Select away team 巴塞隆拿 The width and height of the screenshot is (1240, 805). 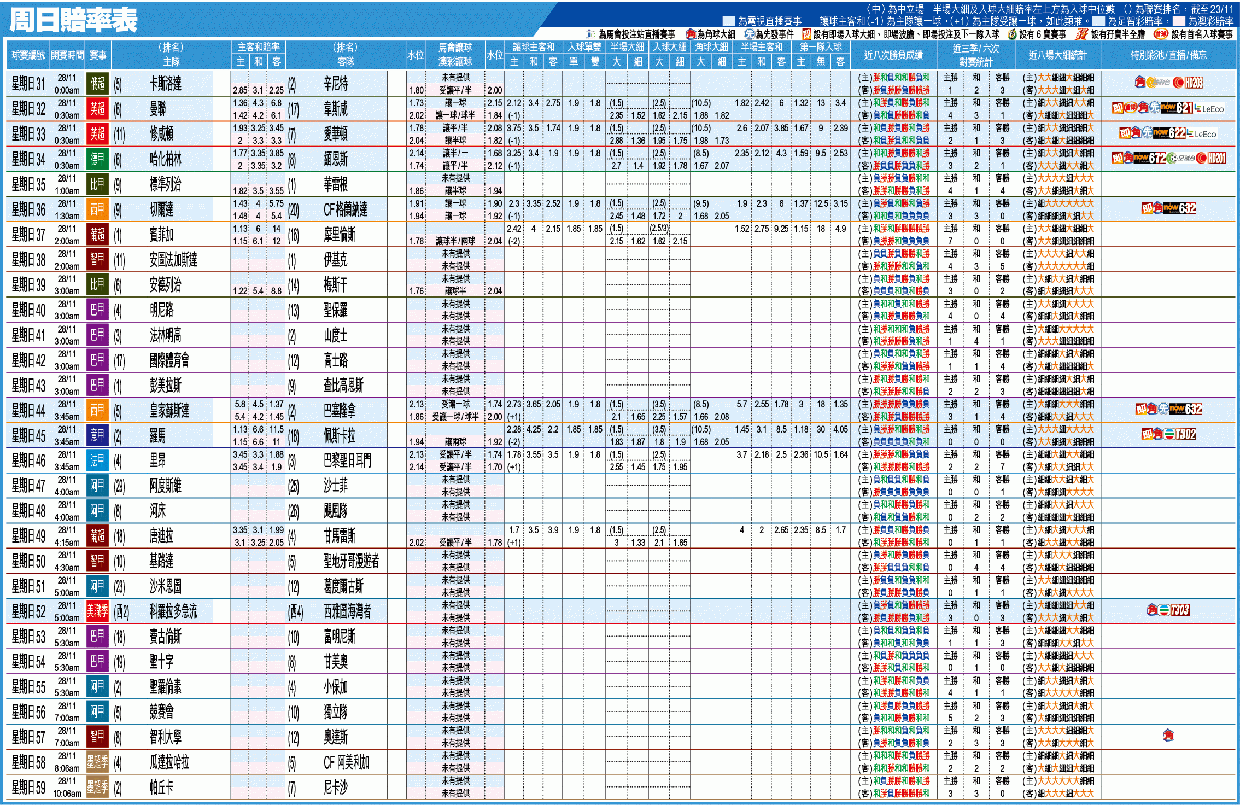tap(341, 409)
